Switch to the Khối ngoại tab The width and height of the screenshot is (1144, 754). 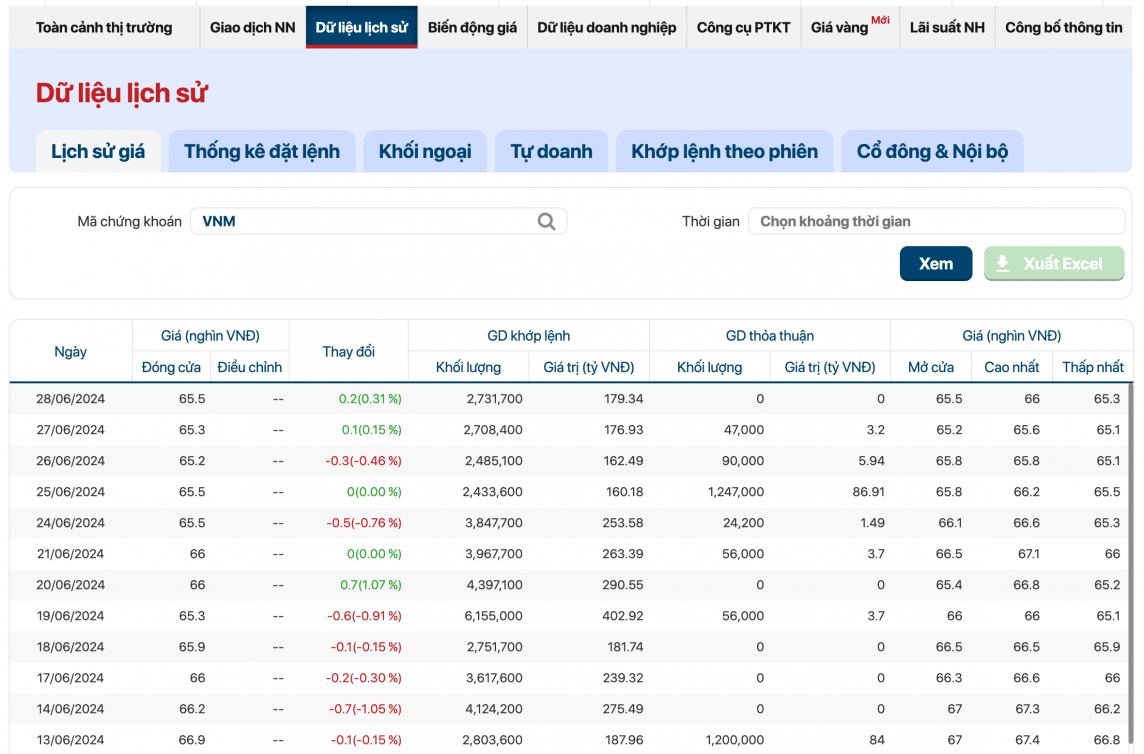click(x=425, y=152)
